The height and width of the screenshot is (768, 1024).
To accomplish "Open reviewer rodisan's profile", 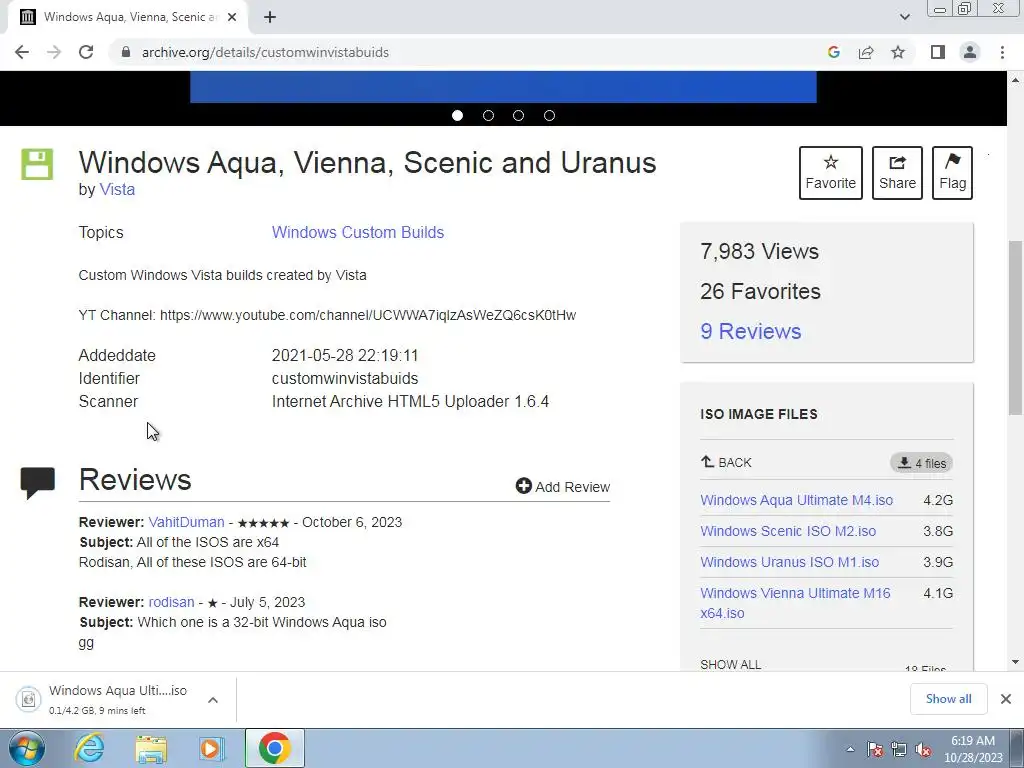I will [x=171, y=602].
